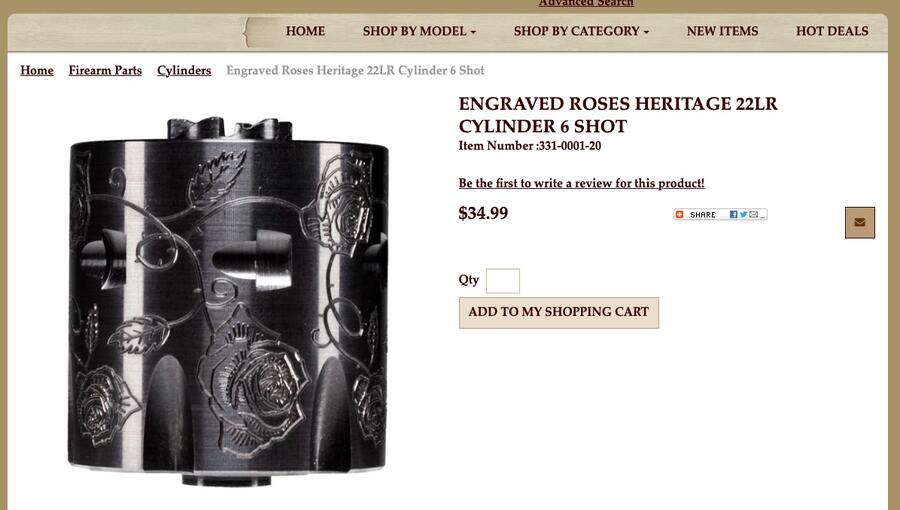The width and height of the screenshot is (900, 510).
Task: Click the orange plus share icon
Action: 680,215
